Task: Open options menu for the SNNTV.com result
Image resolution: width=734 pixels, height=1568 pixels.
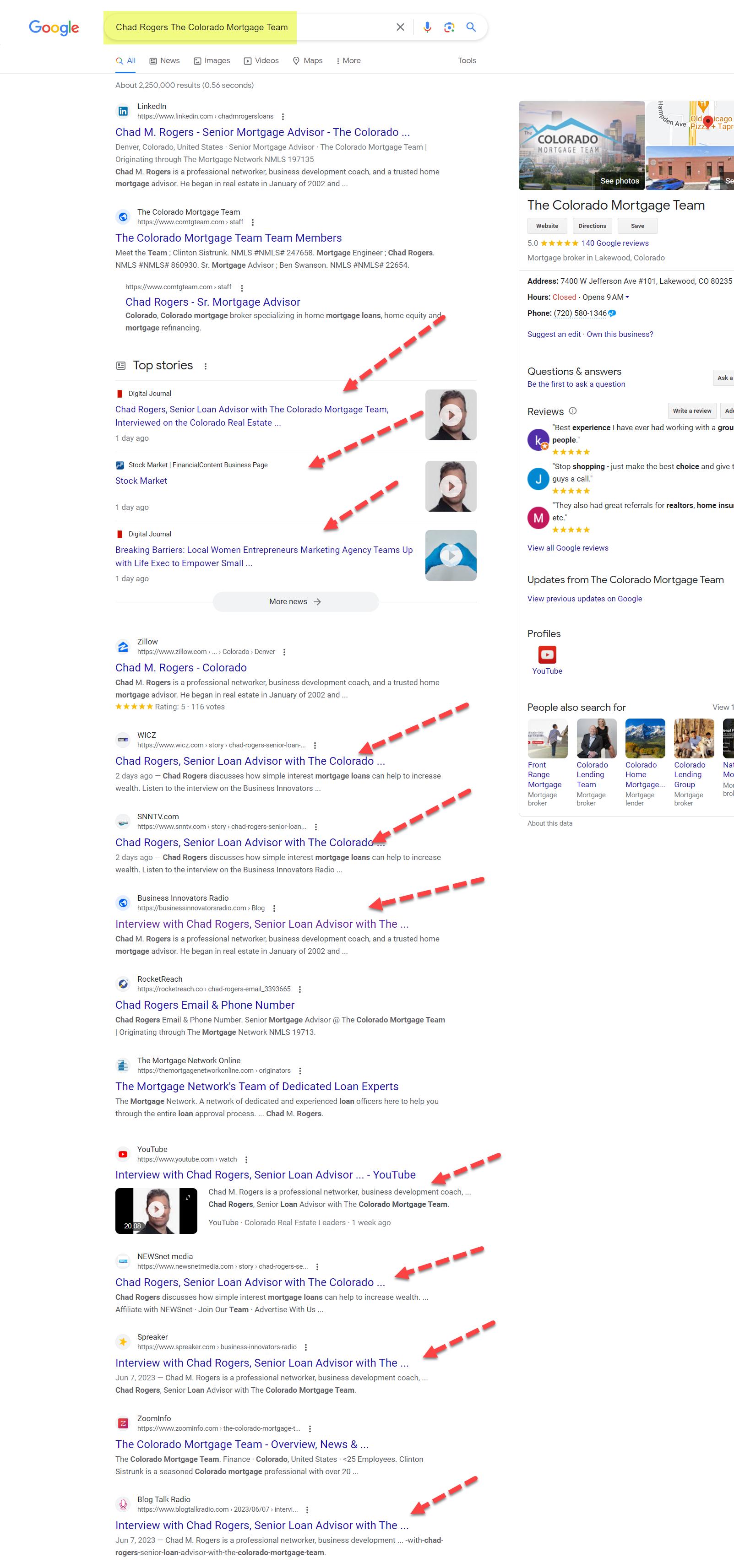Action: (x=315, y=827)
